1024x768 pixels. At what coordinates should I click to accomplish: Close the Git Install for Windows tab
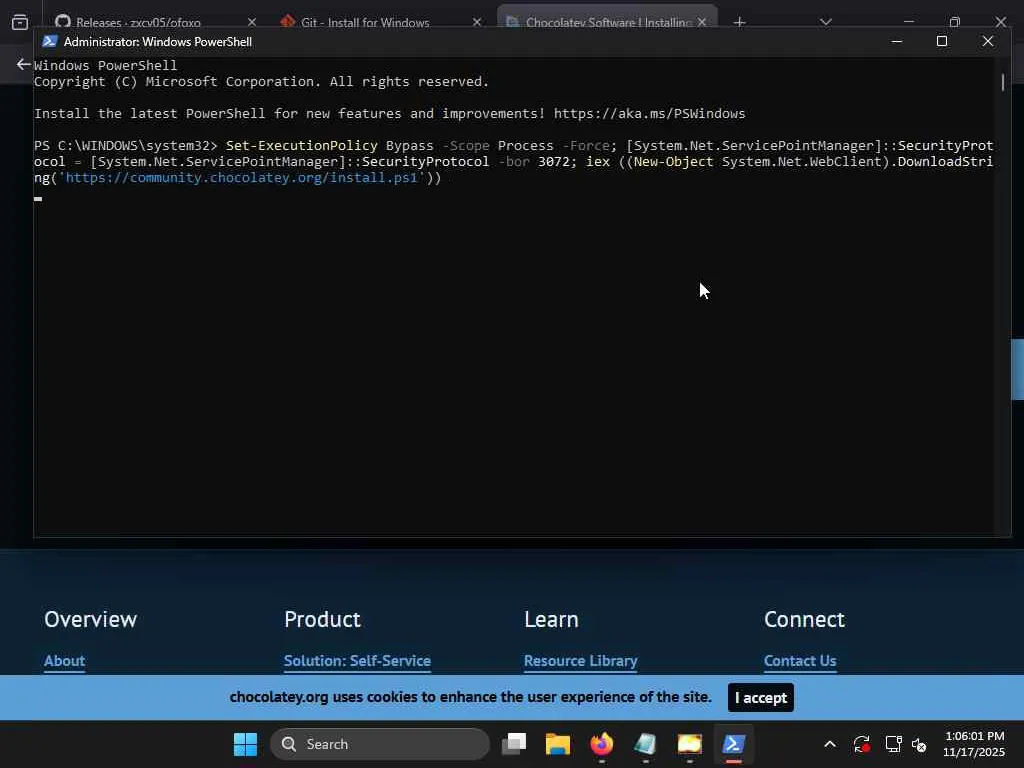477,22
